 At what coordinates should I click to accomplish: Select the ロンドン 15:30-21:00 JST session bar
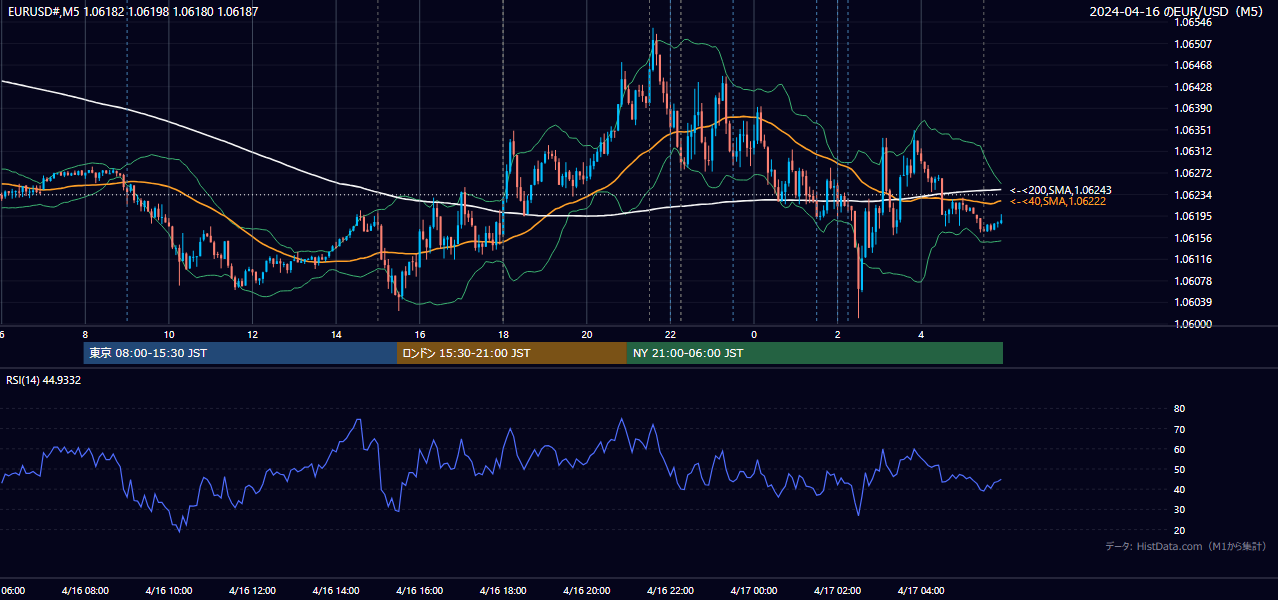tap(512, 353)
